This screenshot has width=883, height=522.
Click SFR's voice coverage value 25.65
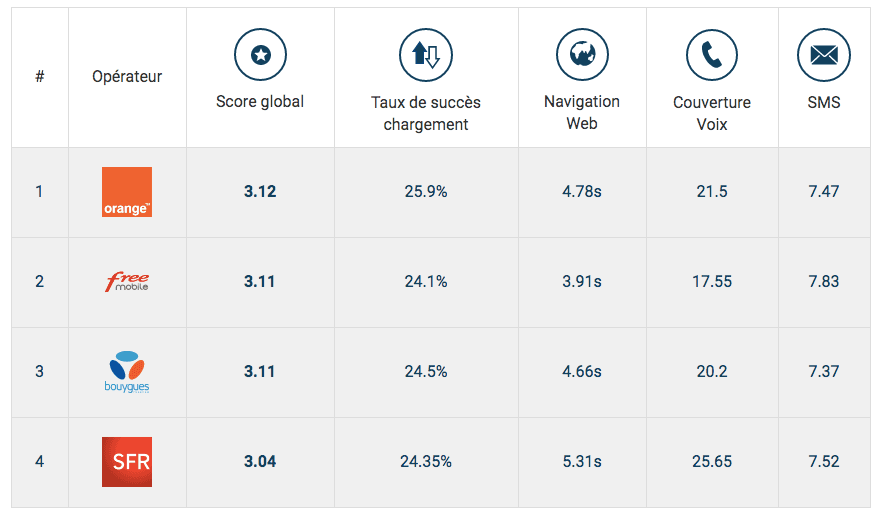click(x=712, y=462)
